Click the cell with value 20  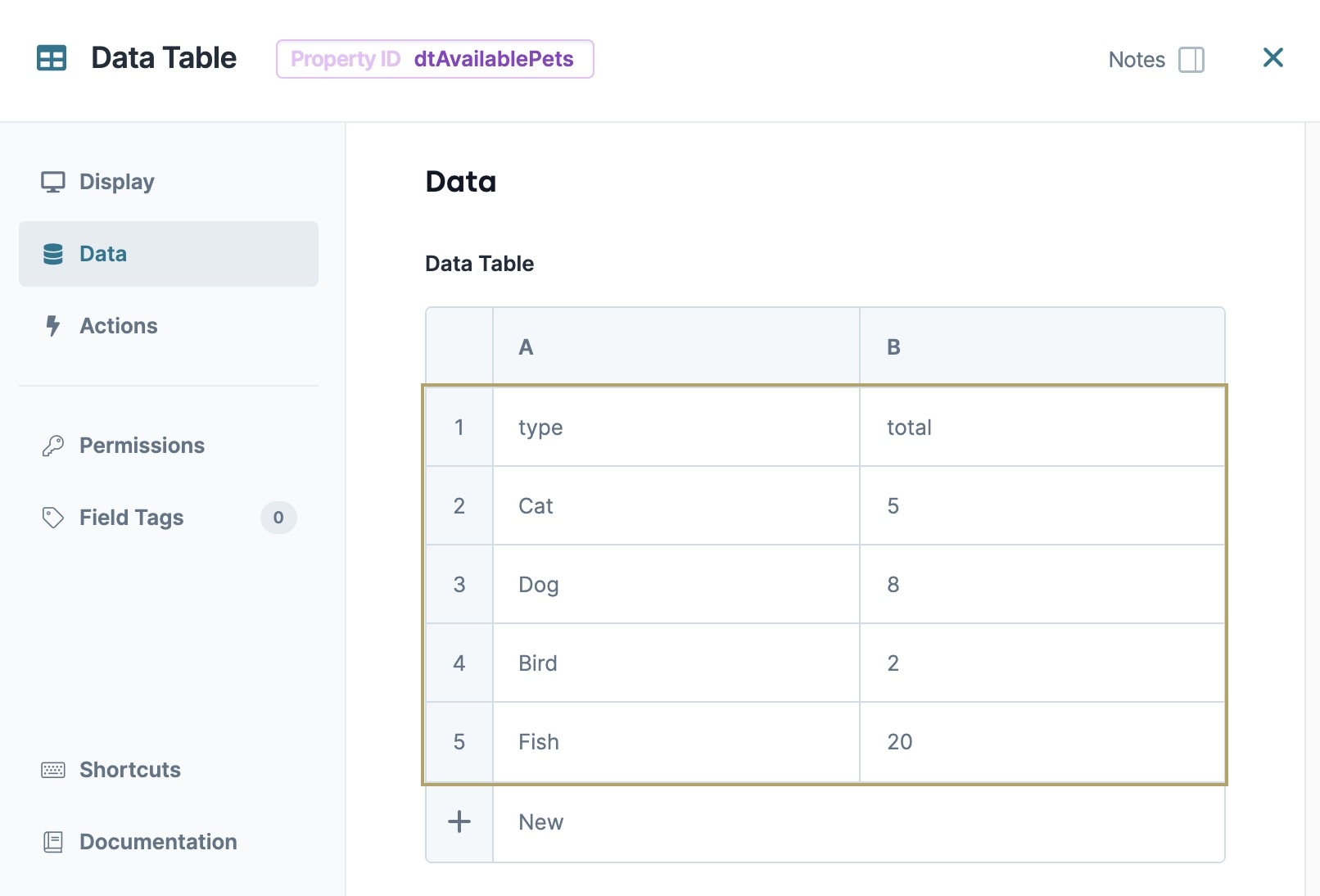coord(1042,742)
